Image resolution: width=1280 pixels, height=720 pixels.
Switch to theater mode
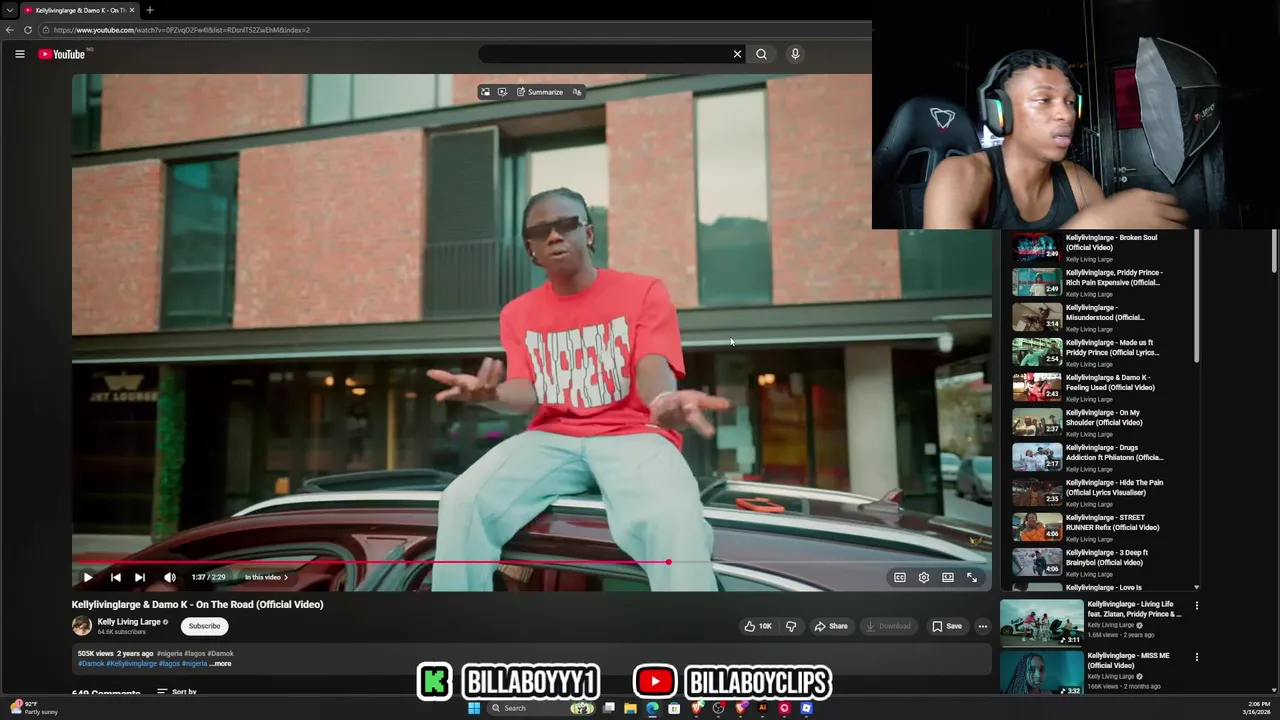(948, 577)
